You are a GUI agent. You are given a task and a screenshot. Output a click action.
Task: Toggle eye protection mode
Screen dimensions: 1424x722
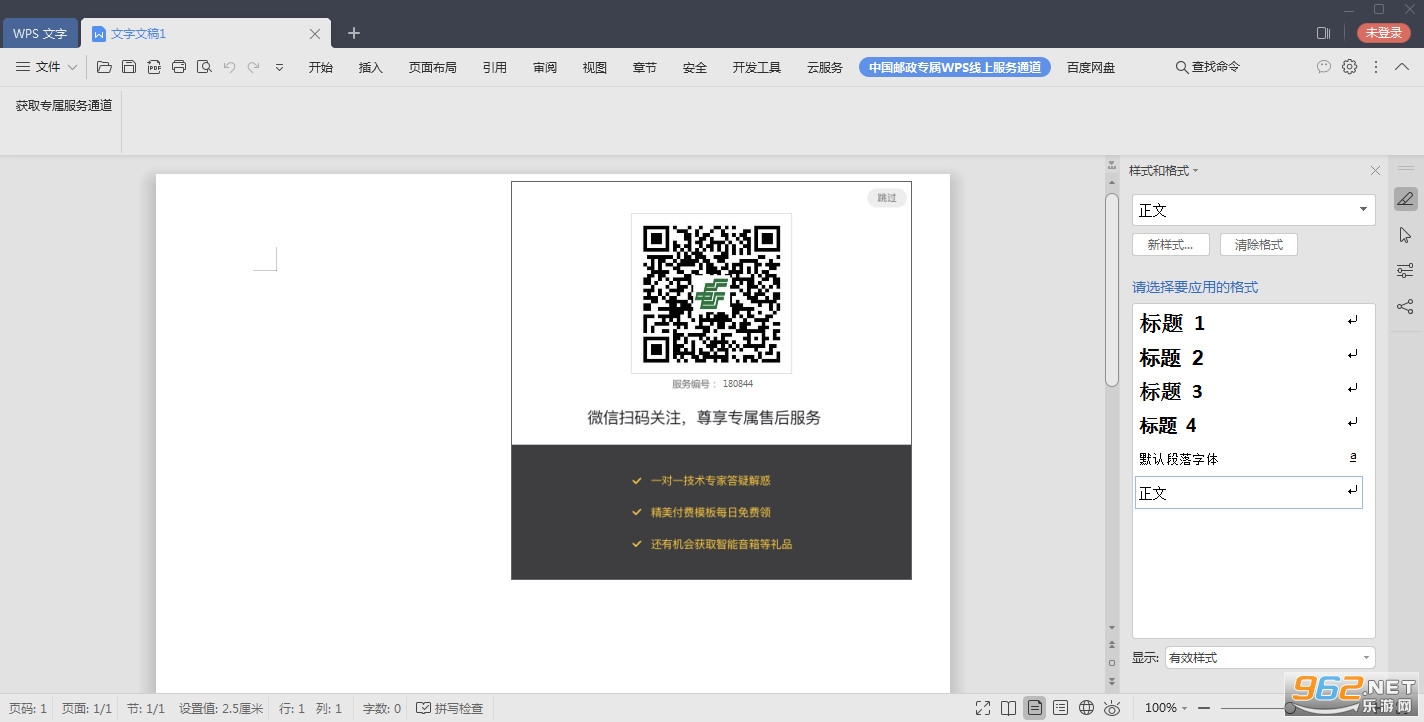click(x=1112, y=708)
